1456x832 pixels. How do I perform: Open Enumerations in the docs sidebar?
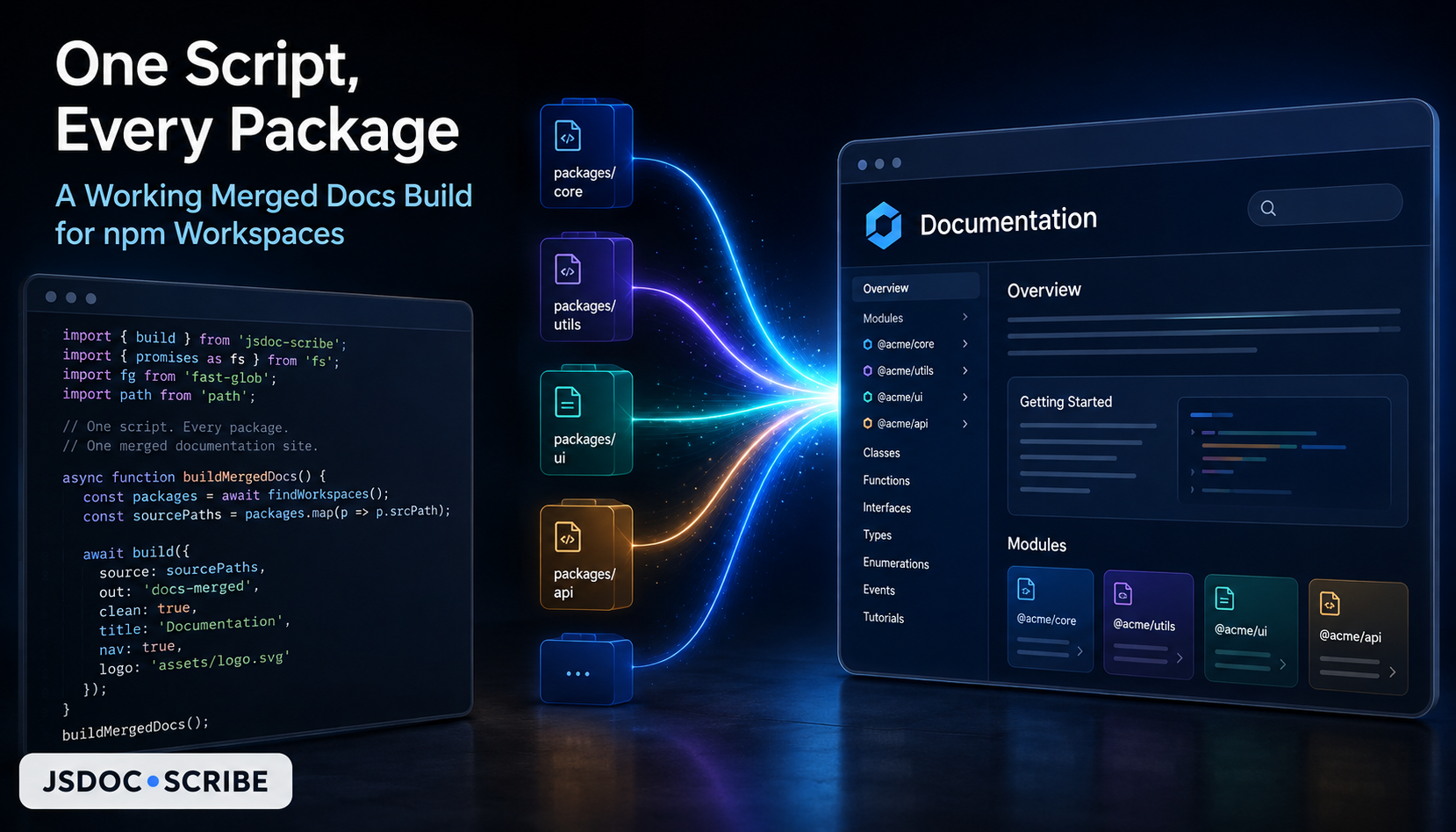click(x=896, y=563)
